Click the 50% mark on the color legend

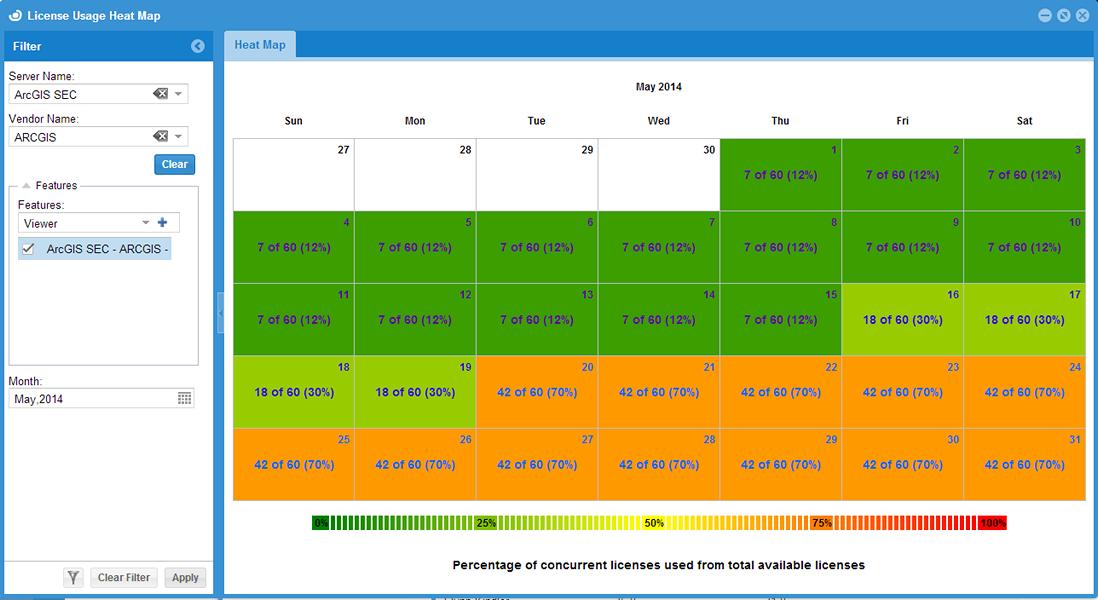[x=654, y=523]
